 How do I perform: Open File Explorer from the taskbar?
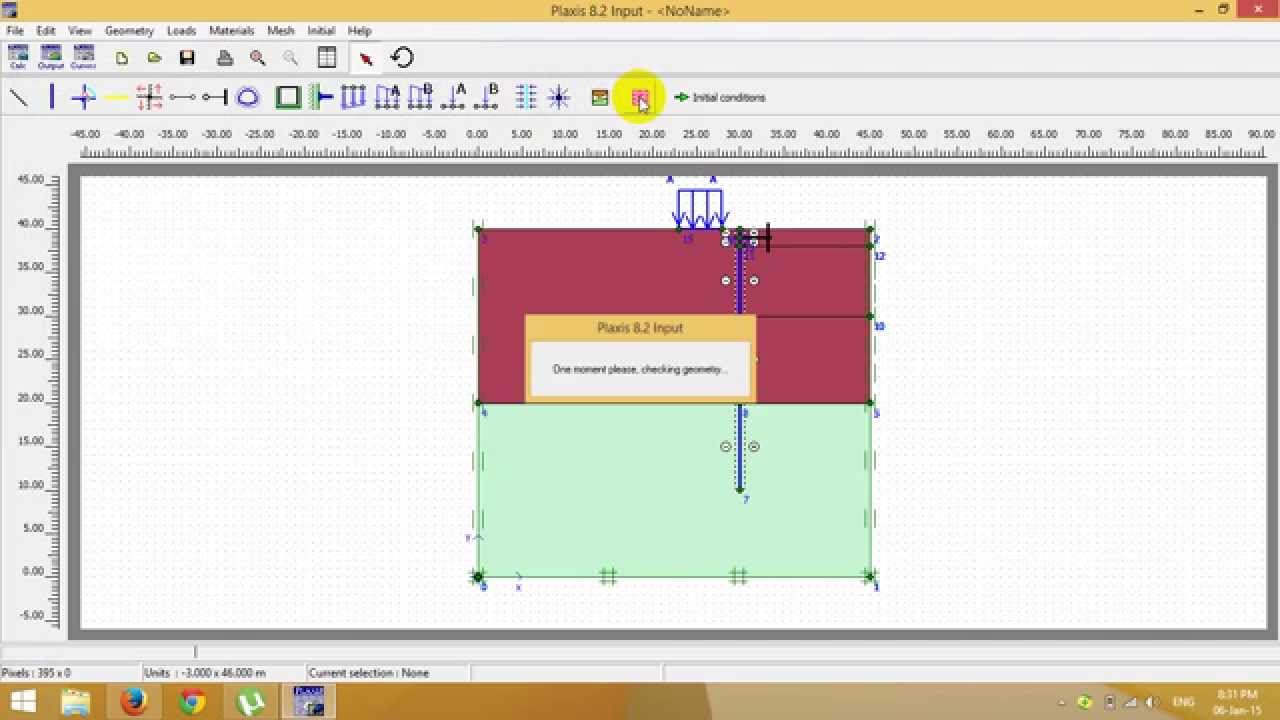click(76, 702)
